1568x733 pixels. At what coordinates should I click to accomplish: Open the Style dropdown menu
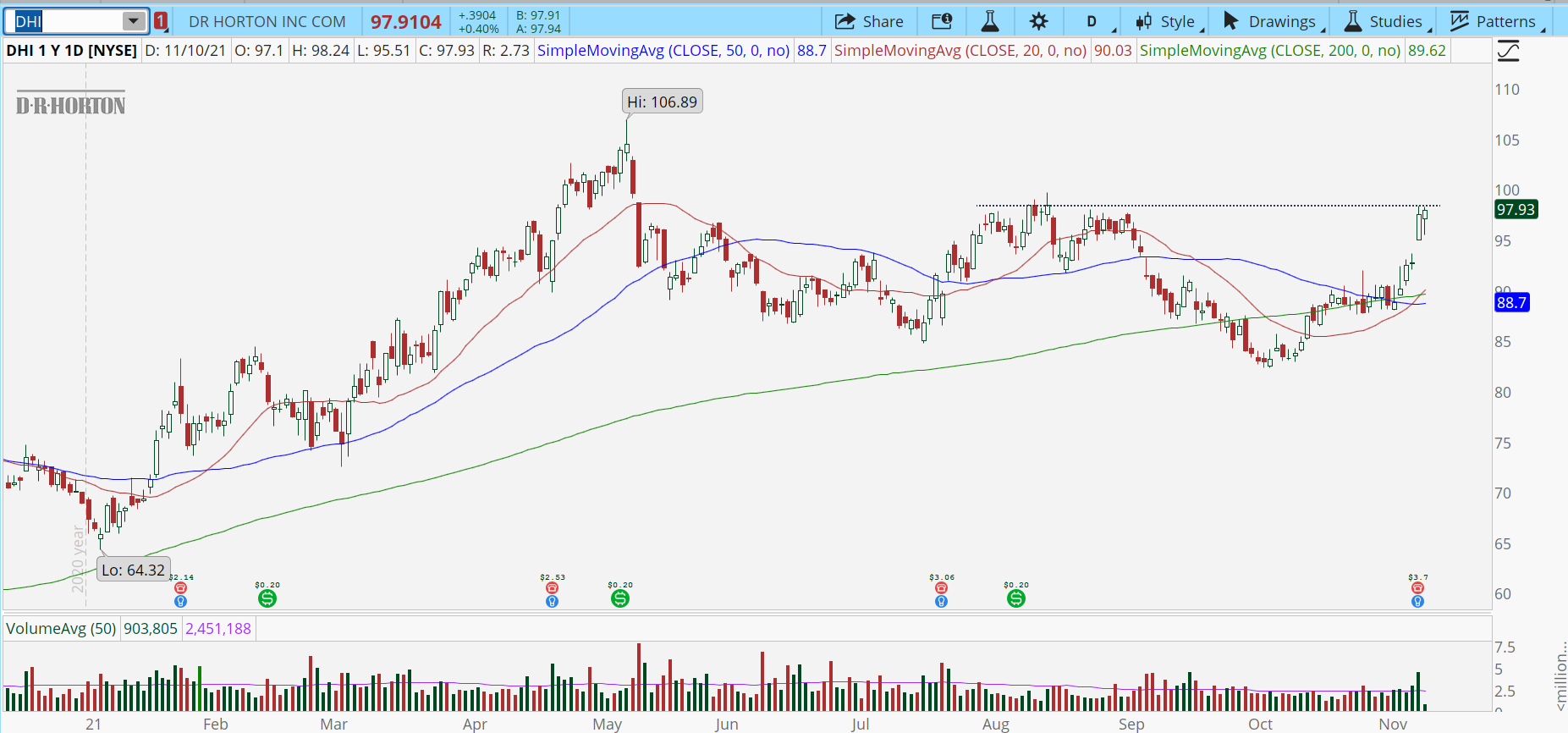click(x=1166, y=21)
